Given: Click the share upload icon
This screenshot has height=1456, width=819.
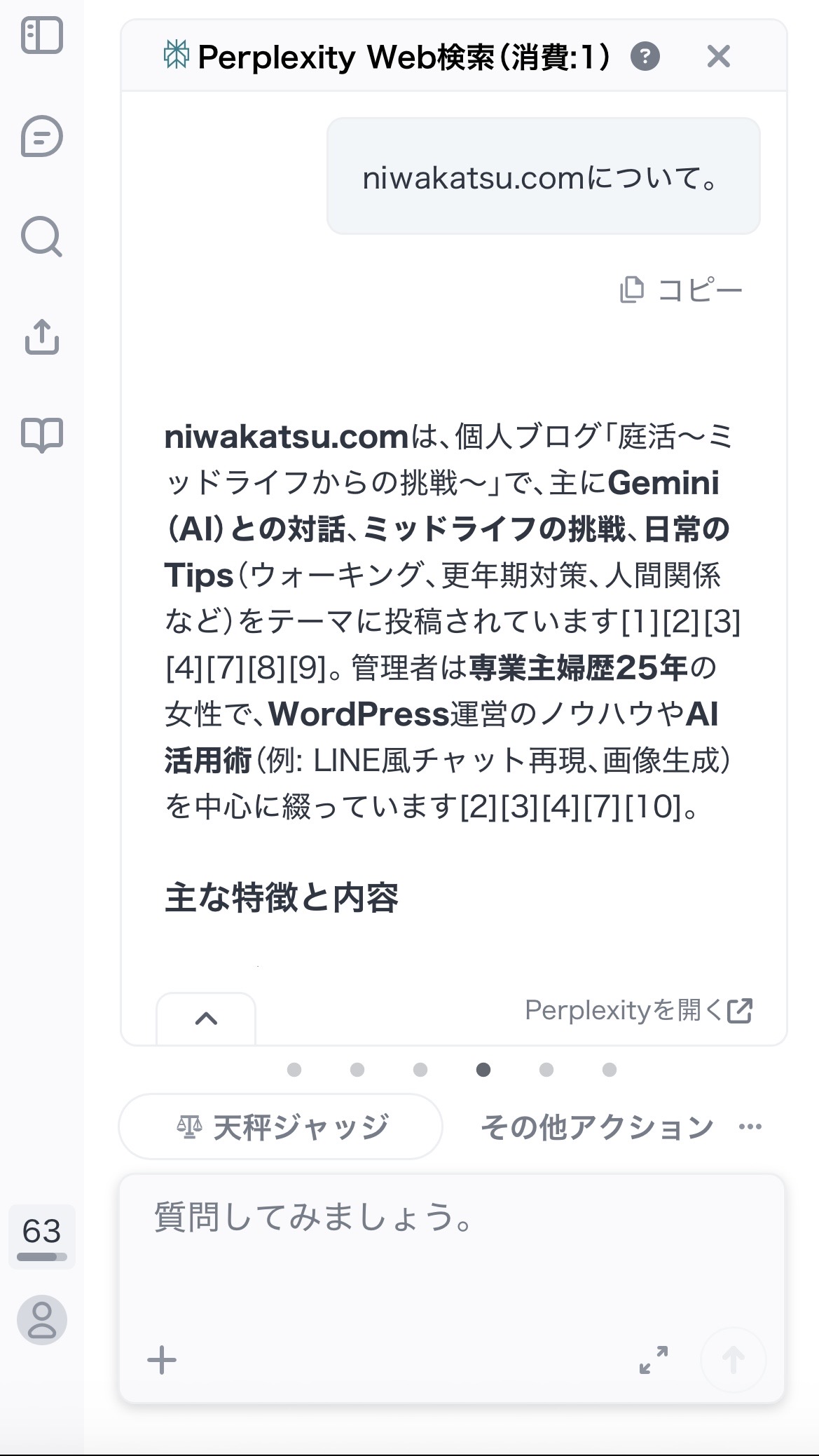Looking at the screenshot, I should tap(42, 337).
